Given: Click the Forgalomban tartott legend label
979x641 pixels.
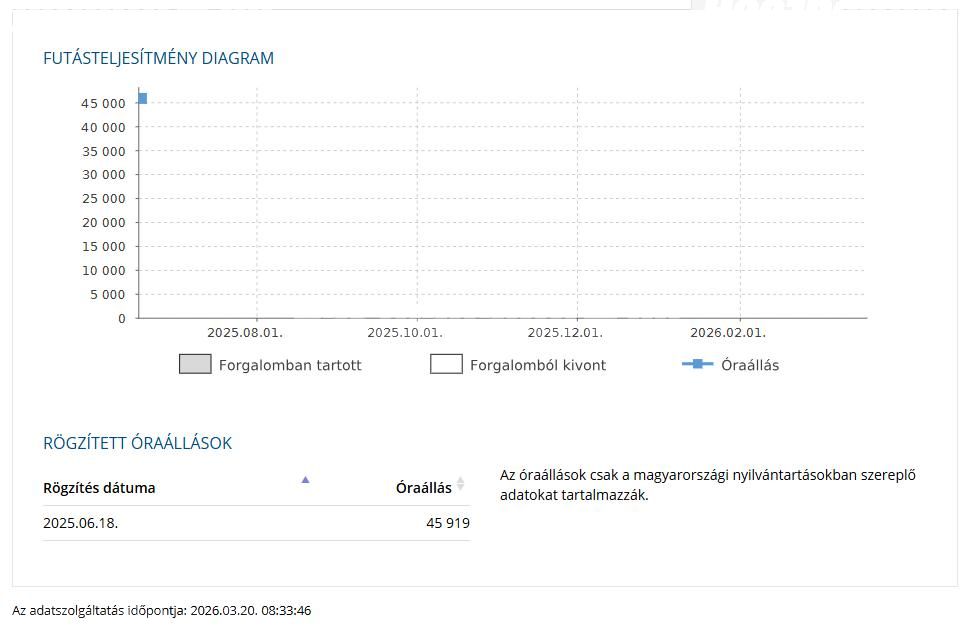Looking at the screenshot, I should click(x=290, y=366).
